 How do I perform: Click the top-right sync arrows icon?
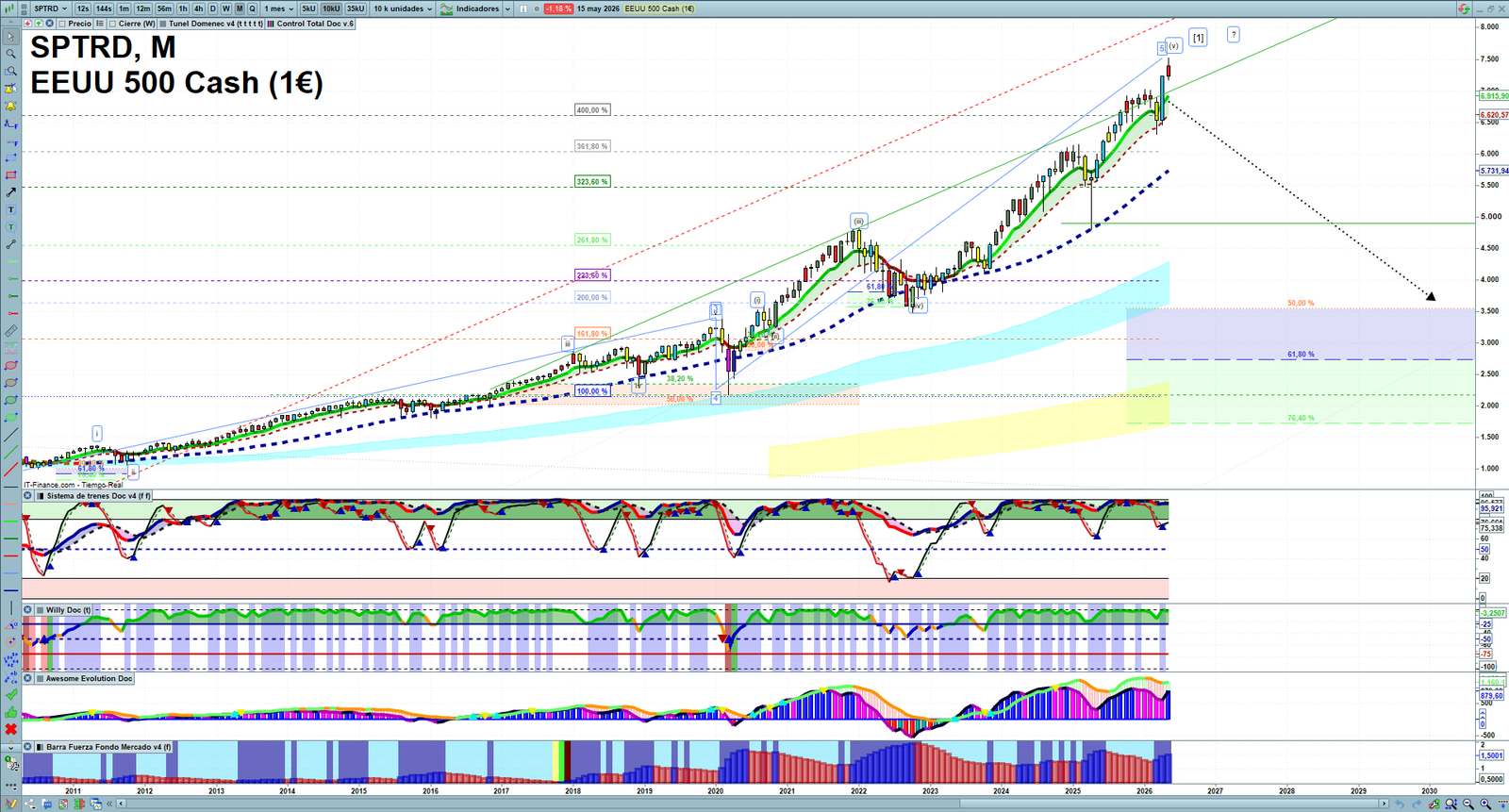point(1464,8)
